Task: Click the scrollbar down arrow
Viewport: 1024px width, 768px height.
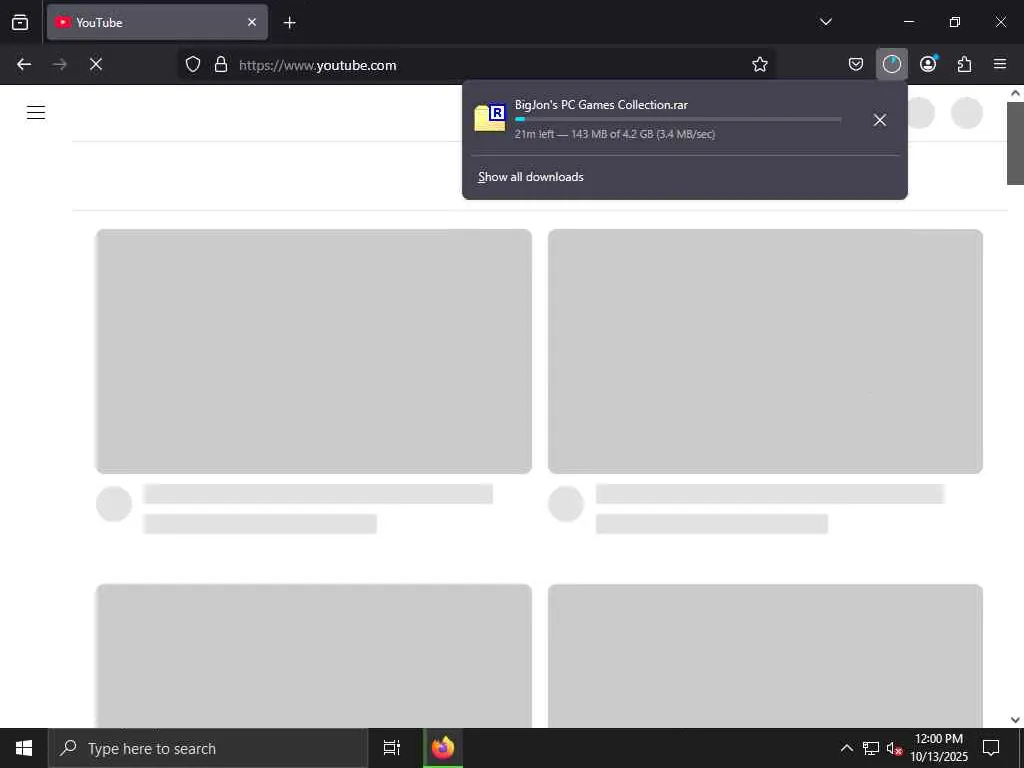Action: (1015, 720)
